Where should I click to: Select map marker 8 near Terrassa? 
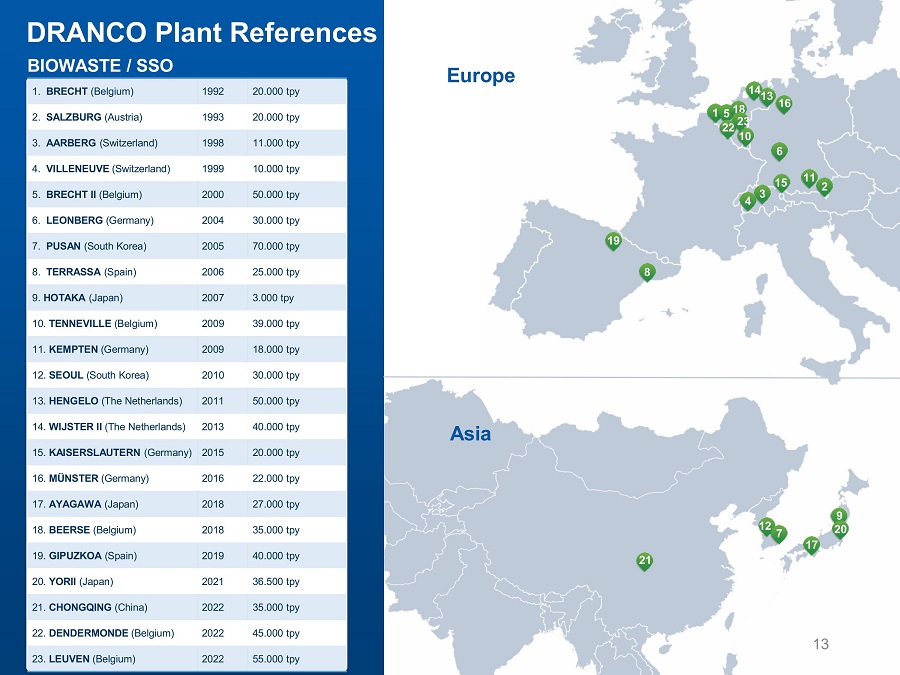point(648,271)
